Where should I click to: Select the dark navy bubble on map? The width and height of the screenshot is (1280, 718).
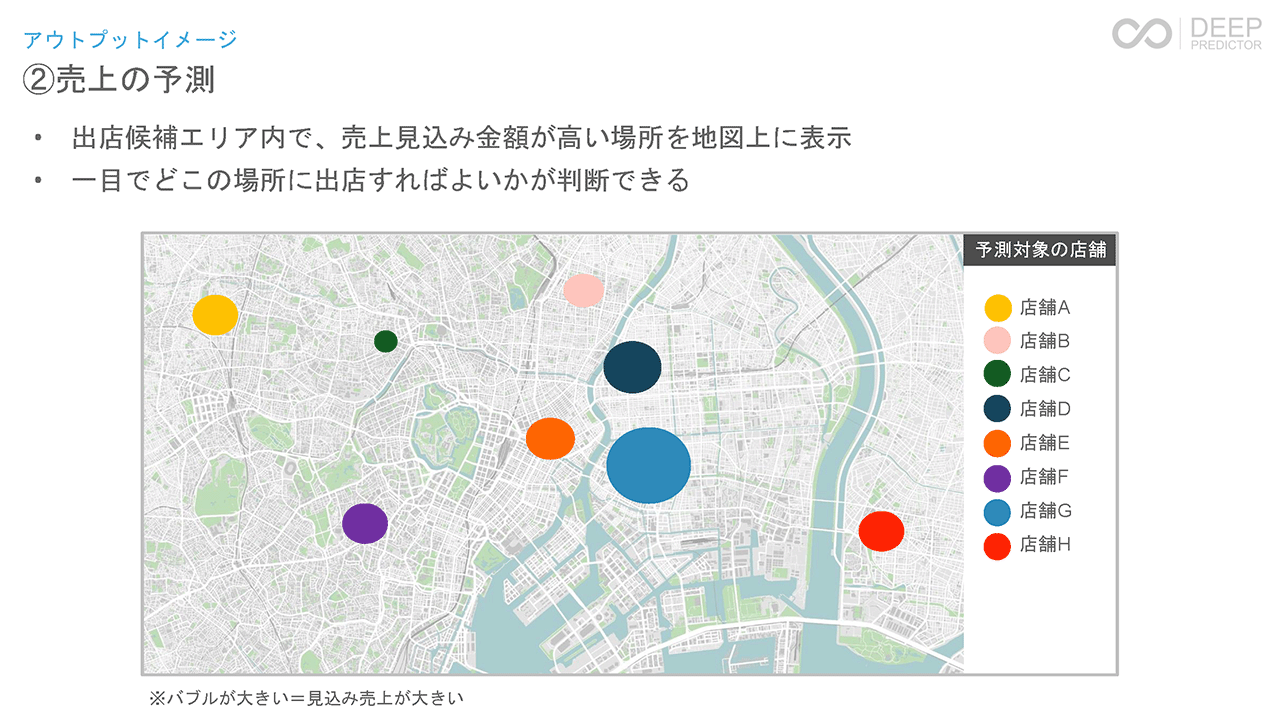[x=632, y=367]
